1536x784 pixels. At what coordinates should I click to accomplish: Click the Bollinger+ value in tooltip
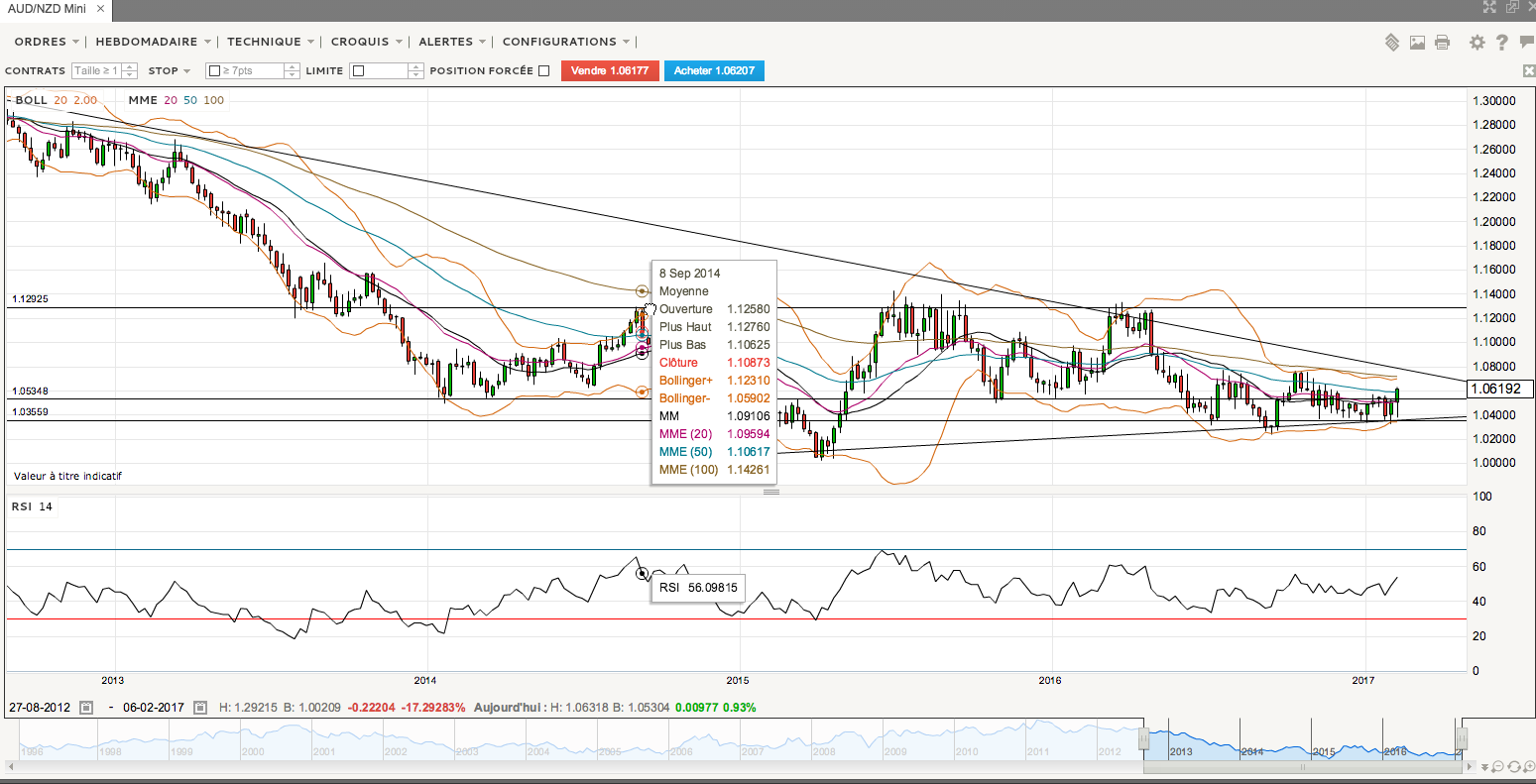(x=749, y=381)
